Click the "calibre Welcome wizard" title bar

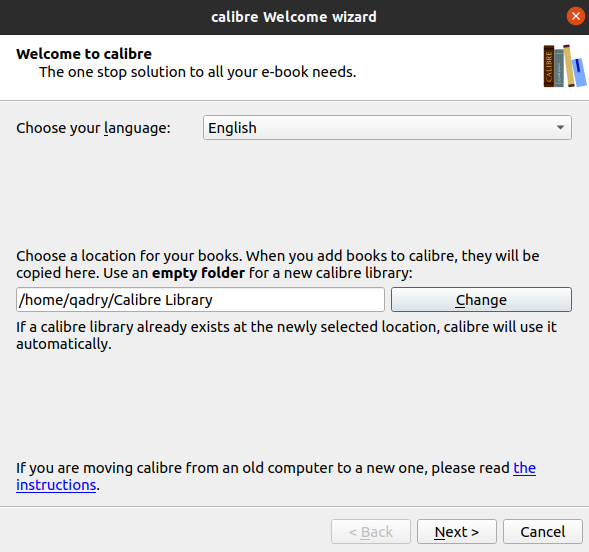click(294, 17)
